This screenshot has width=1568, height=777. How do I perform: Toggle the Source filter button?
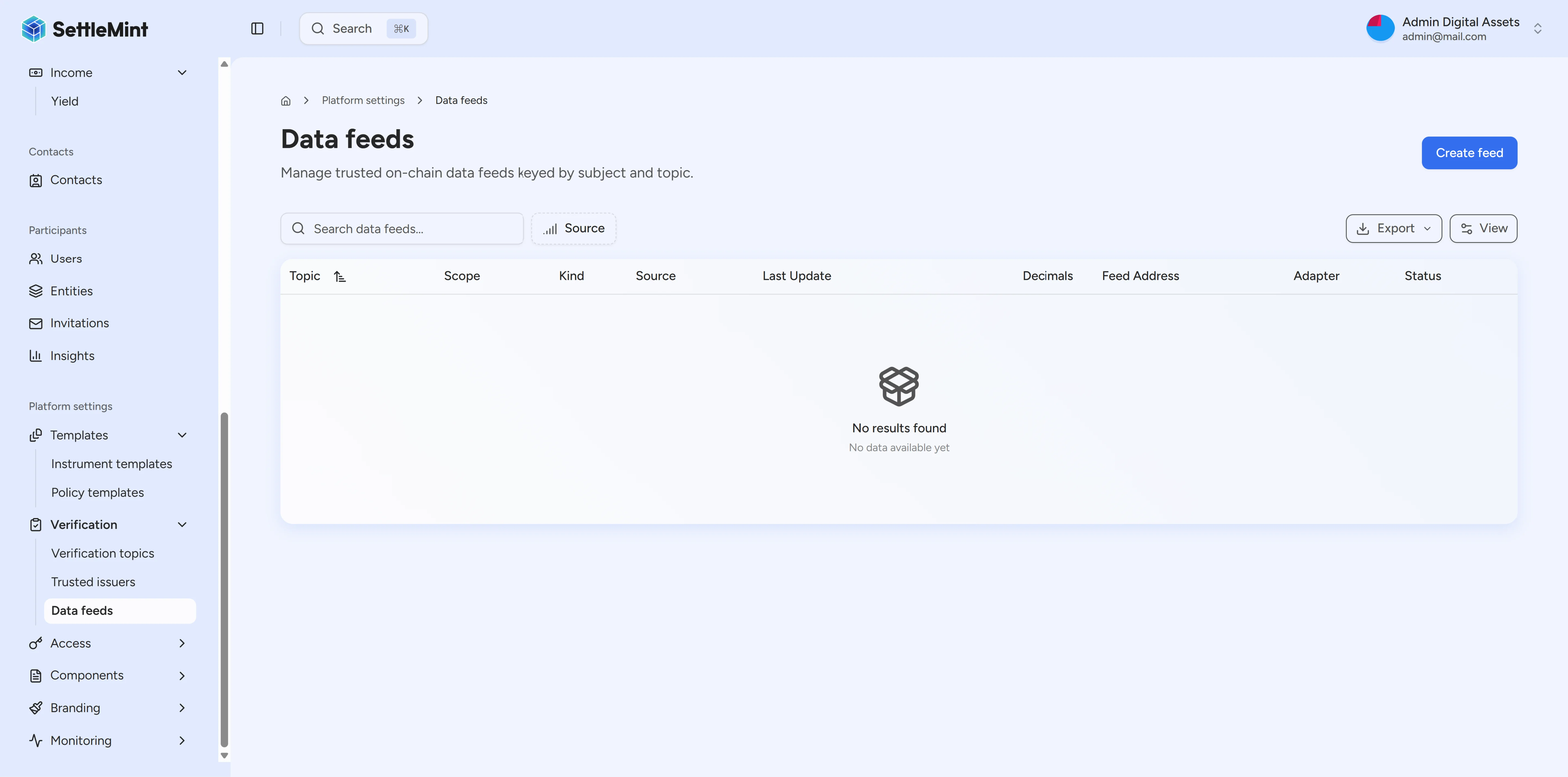(573, 228)
